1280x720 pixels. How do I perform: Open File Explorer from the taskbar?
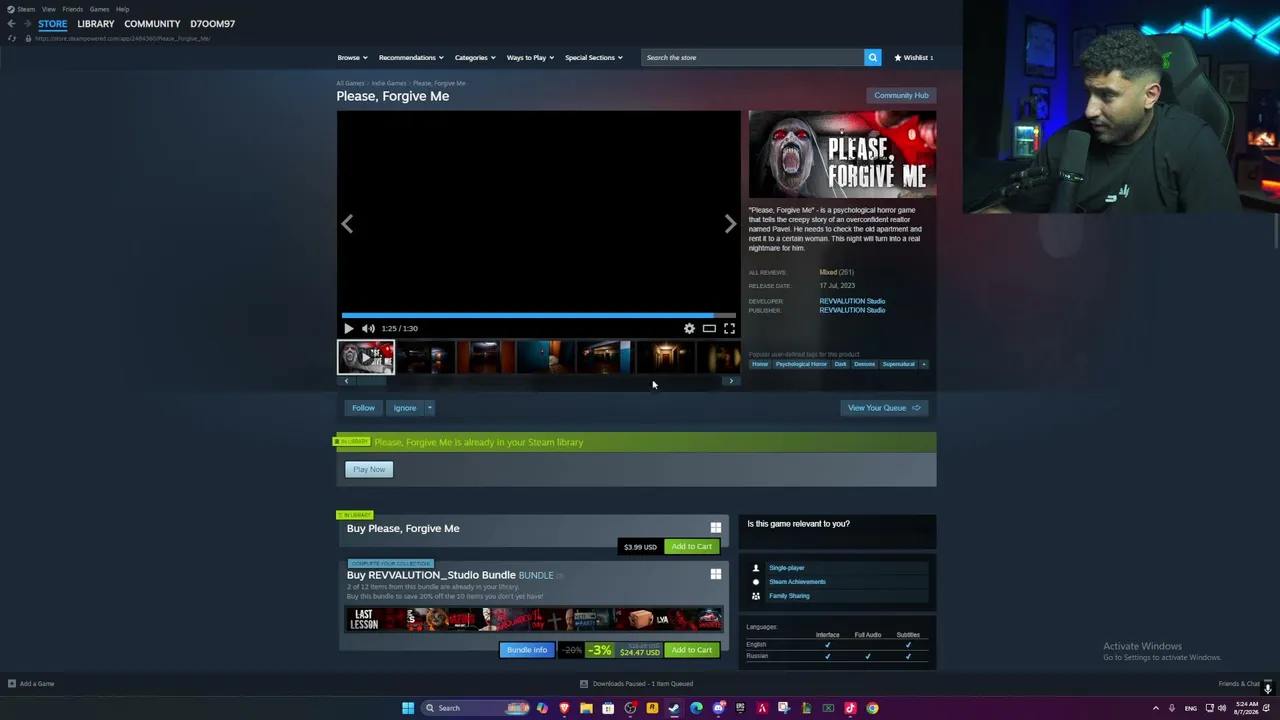point(586,708)
